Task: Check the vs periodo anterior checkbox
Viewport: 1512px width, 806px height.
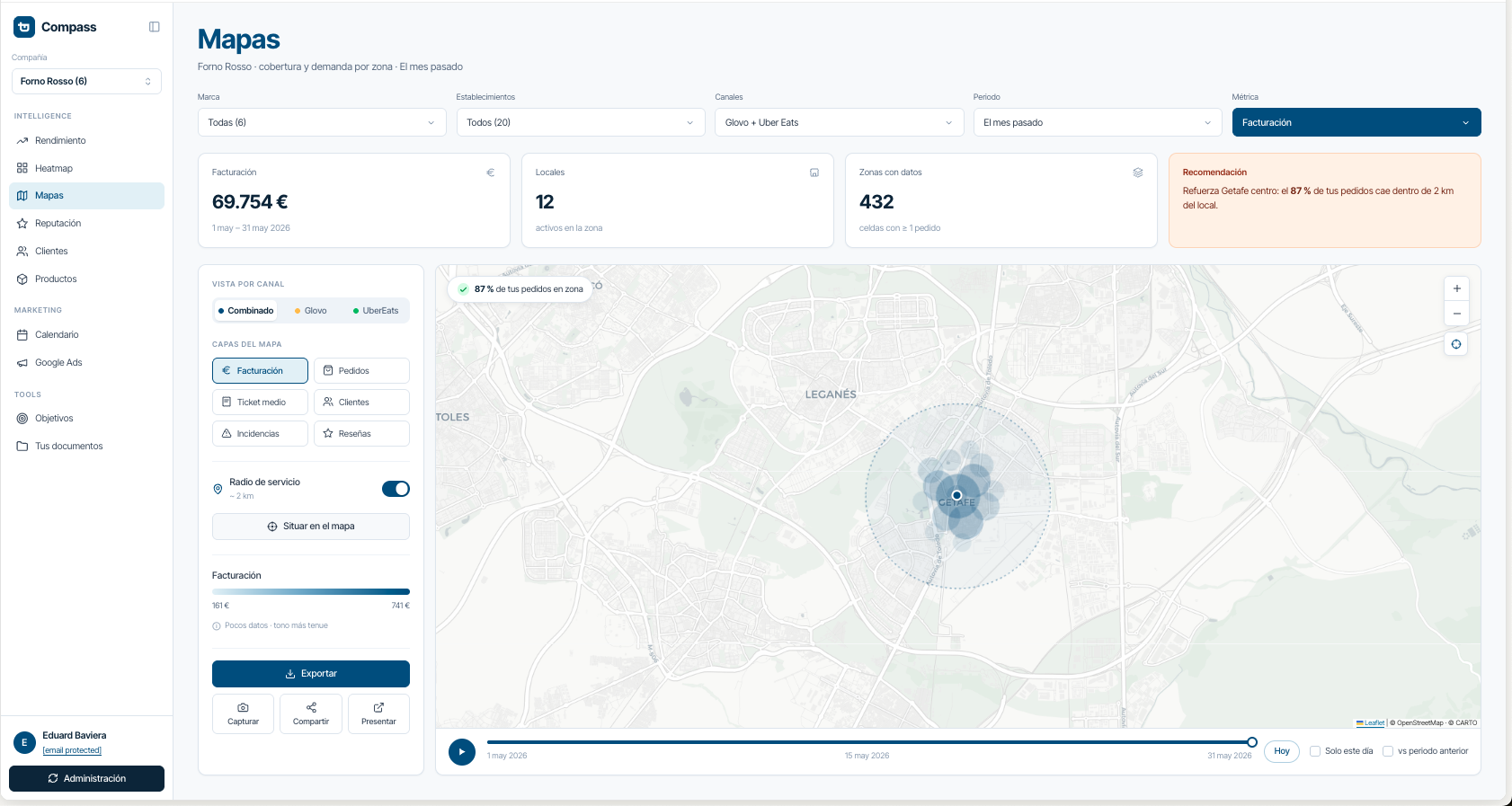Action: coord(1388,751)
